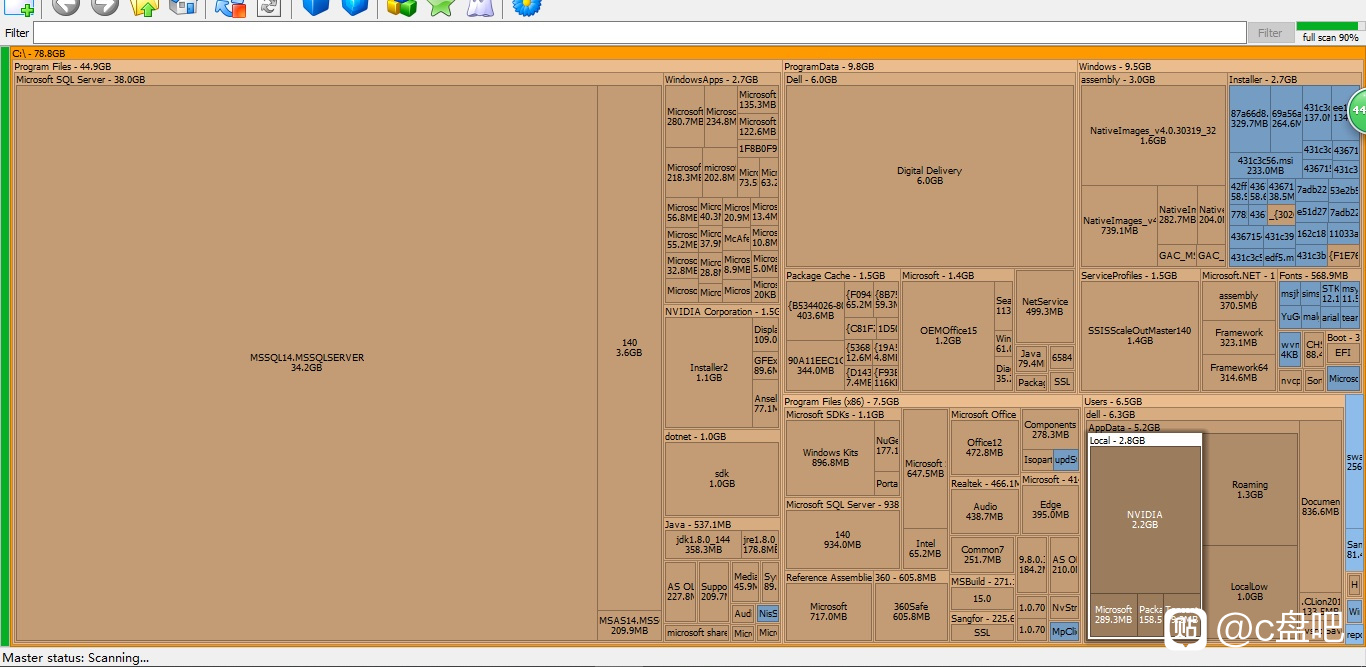Select the sdk 1.0GB block

click(722, 479)
